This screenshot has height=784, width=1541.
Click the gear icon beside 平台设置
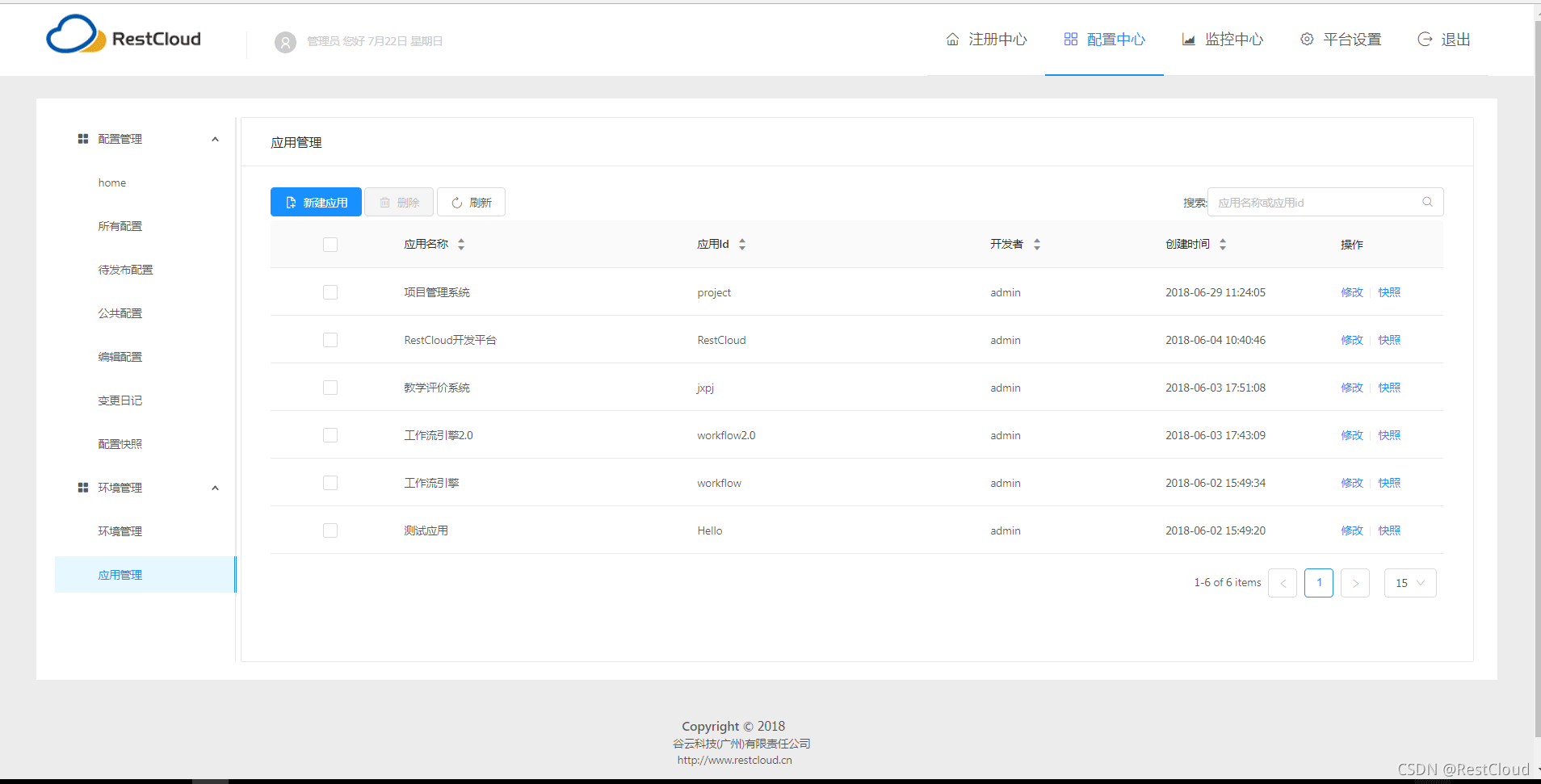click(1307, 40)
